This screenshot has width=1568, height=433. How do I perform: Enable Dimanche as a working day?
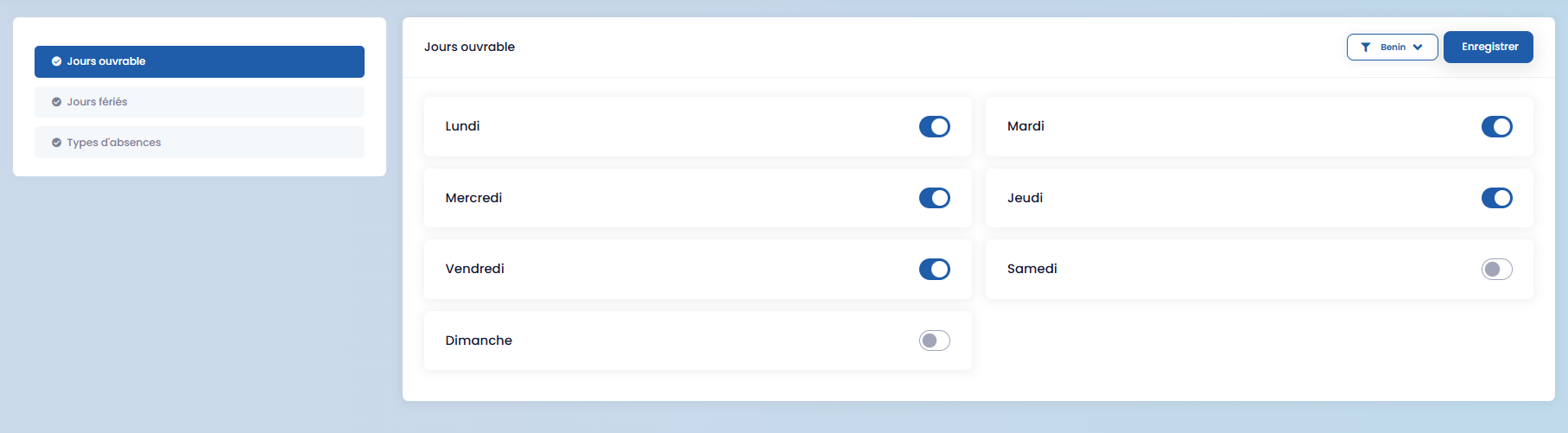934,341
